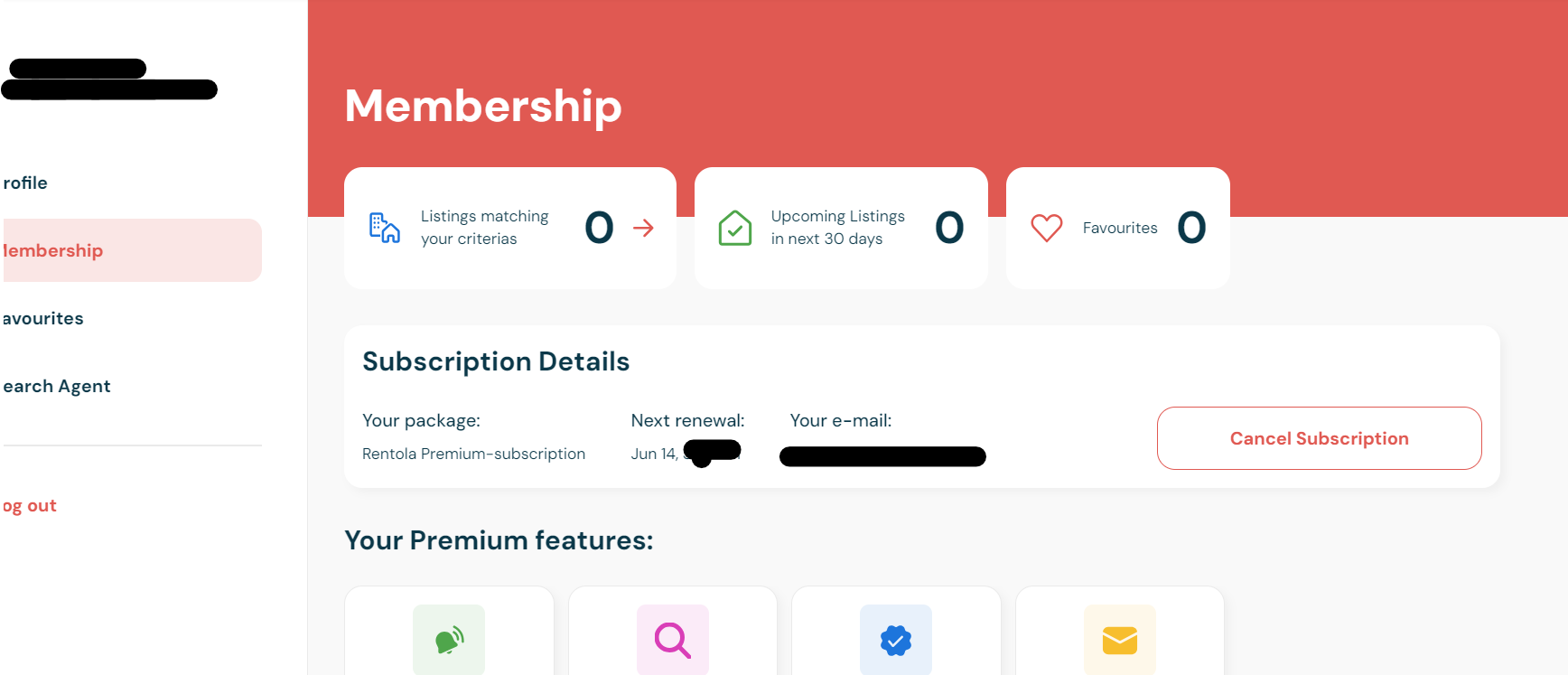Open Profile in the sidebar
The height and width of the screenshot is (675, 1568).
[26, 183]
